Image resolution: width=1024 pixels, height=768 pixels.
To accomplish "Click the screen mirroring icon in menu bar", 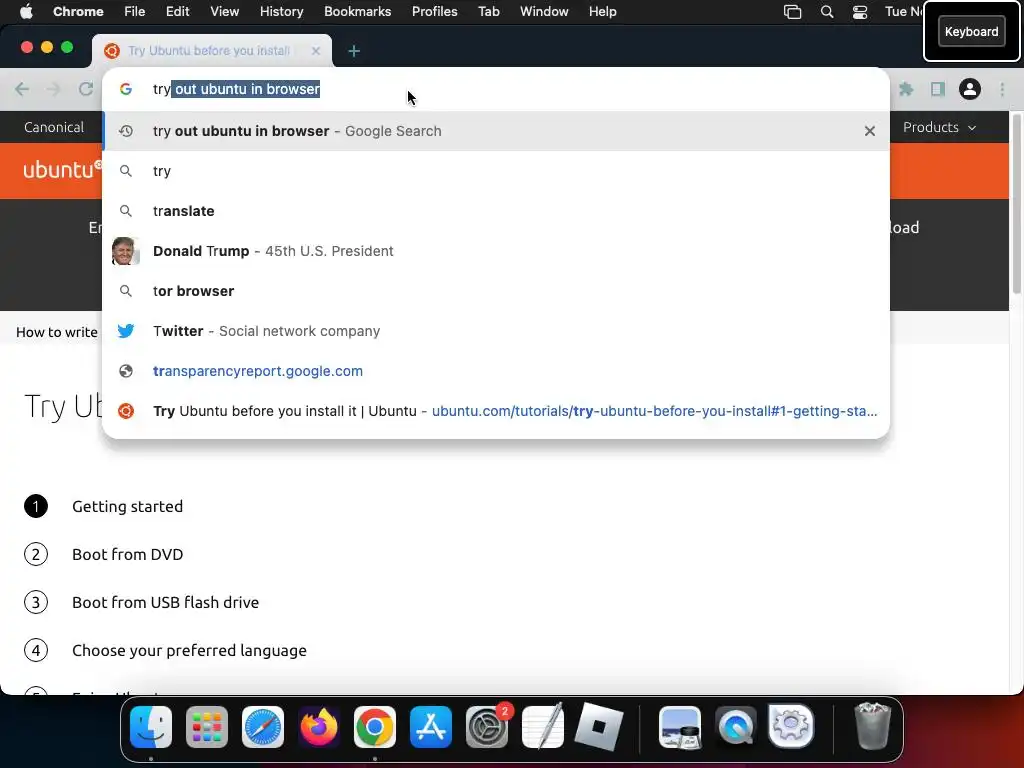I will click(792, 12).
